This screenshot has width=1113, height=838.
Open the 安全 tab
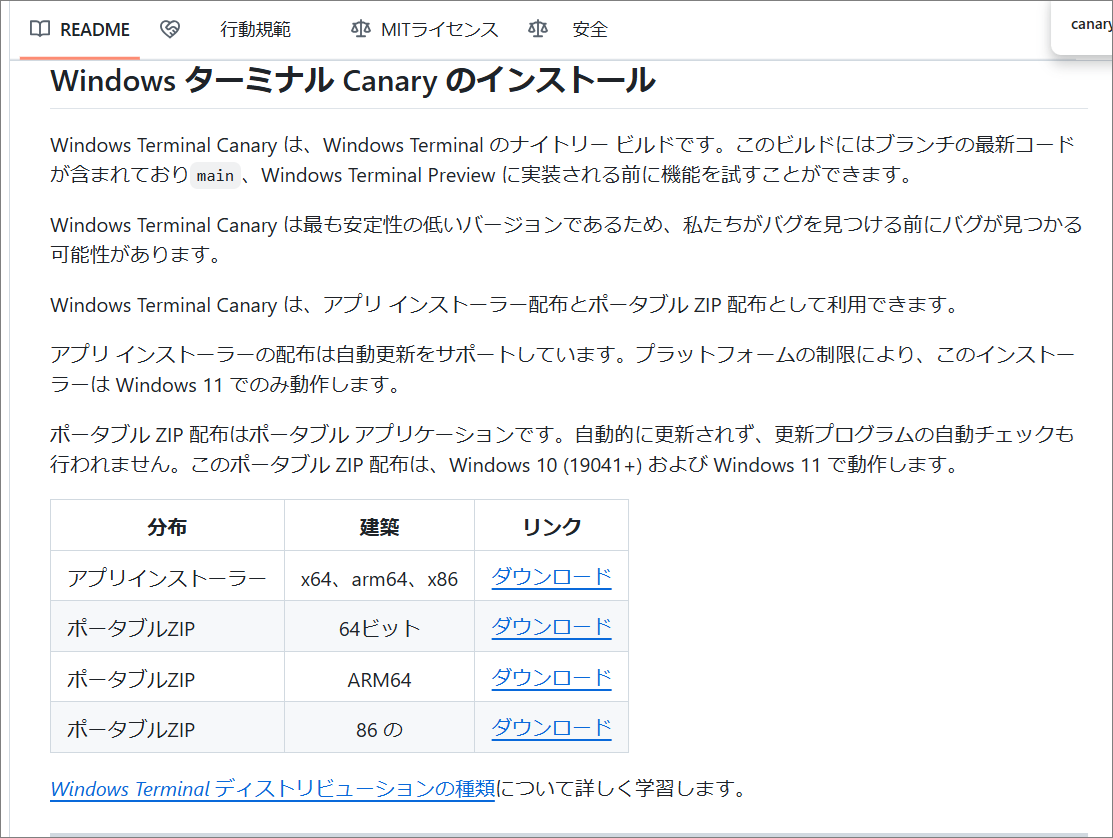click(590, 30)
